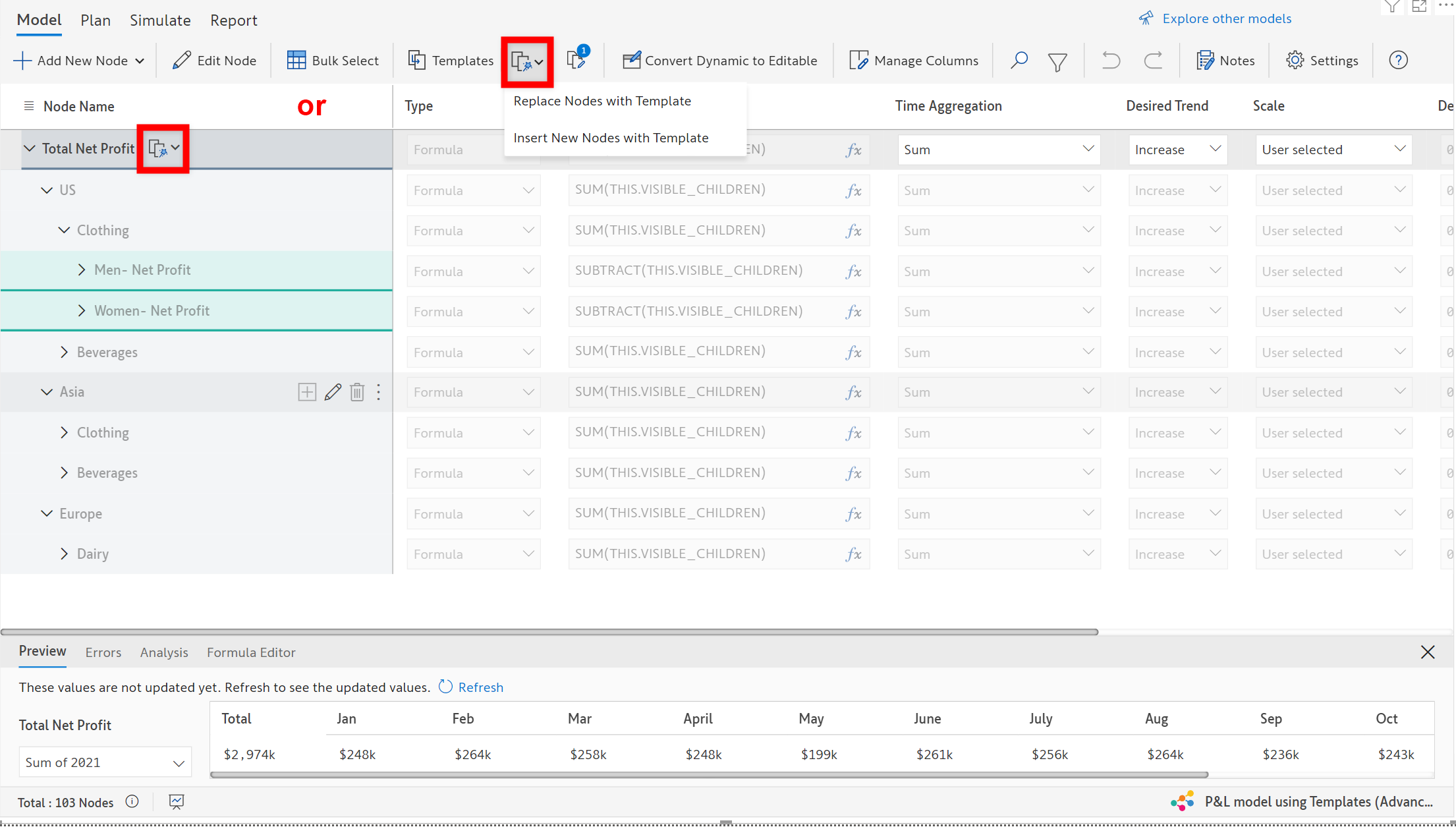Open the fx formula editor for Total Net Profit
This screenshot has height=827, width=1456.
coord(853,150)
